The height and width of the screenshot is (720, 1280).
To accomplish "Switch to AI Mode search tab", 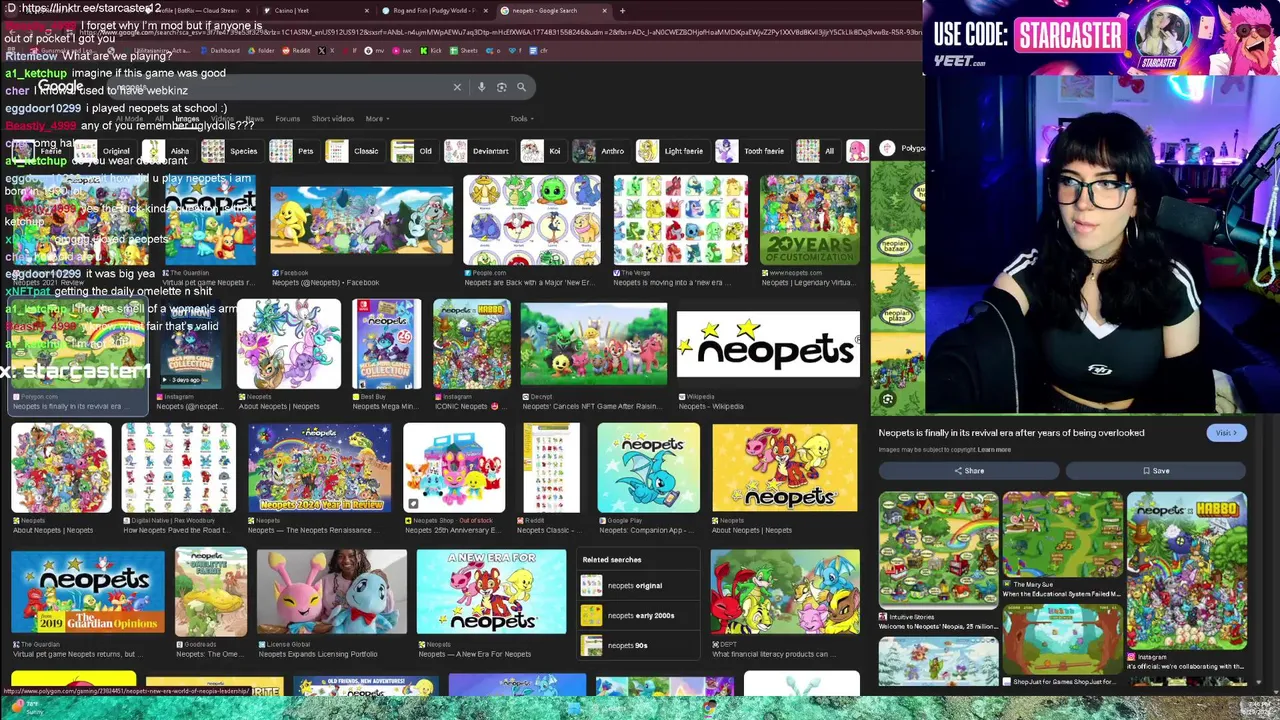I will tap(129, 119).
